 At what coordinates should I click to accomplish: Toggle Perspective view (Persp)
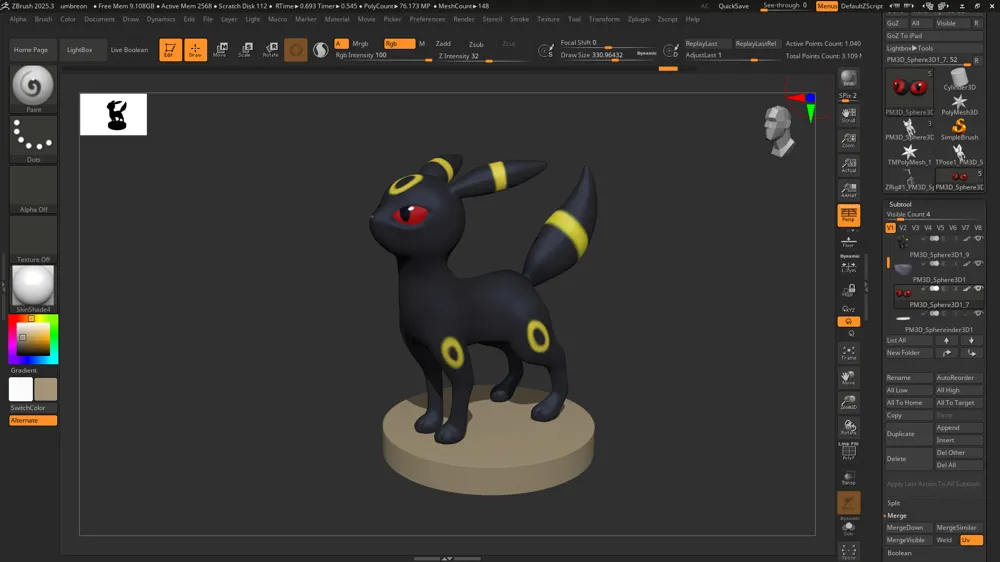(x=848, y=216)
